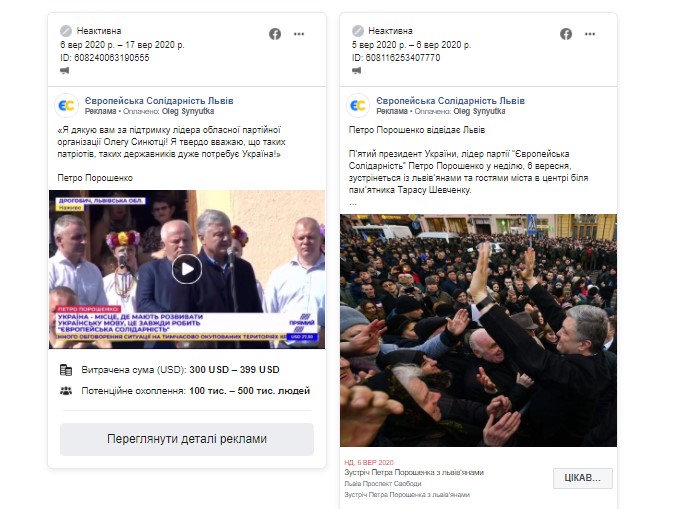This screenshot has height=509, width=673.
Task: Play the video in the left ad
Action: [x=187, y=269]
